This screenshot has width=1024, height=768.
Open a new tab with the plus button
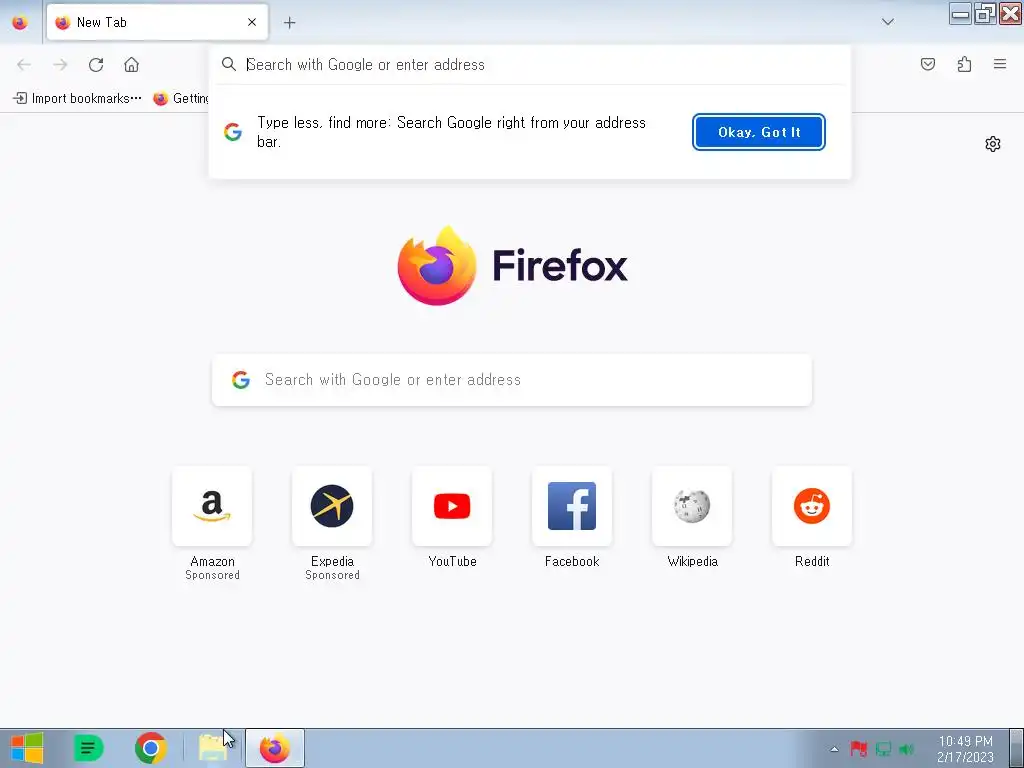coord(289,23)
